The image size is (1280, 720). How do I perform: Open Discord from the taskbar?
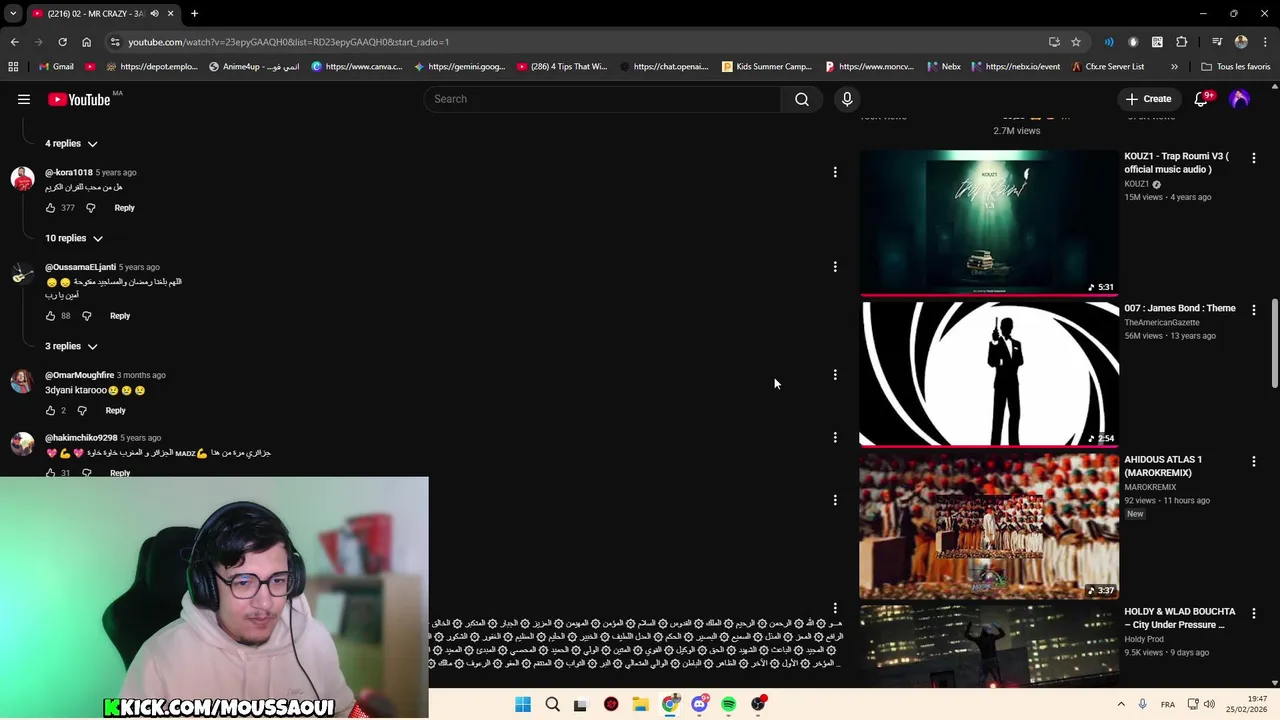(699, 704)
